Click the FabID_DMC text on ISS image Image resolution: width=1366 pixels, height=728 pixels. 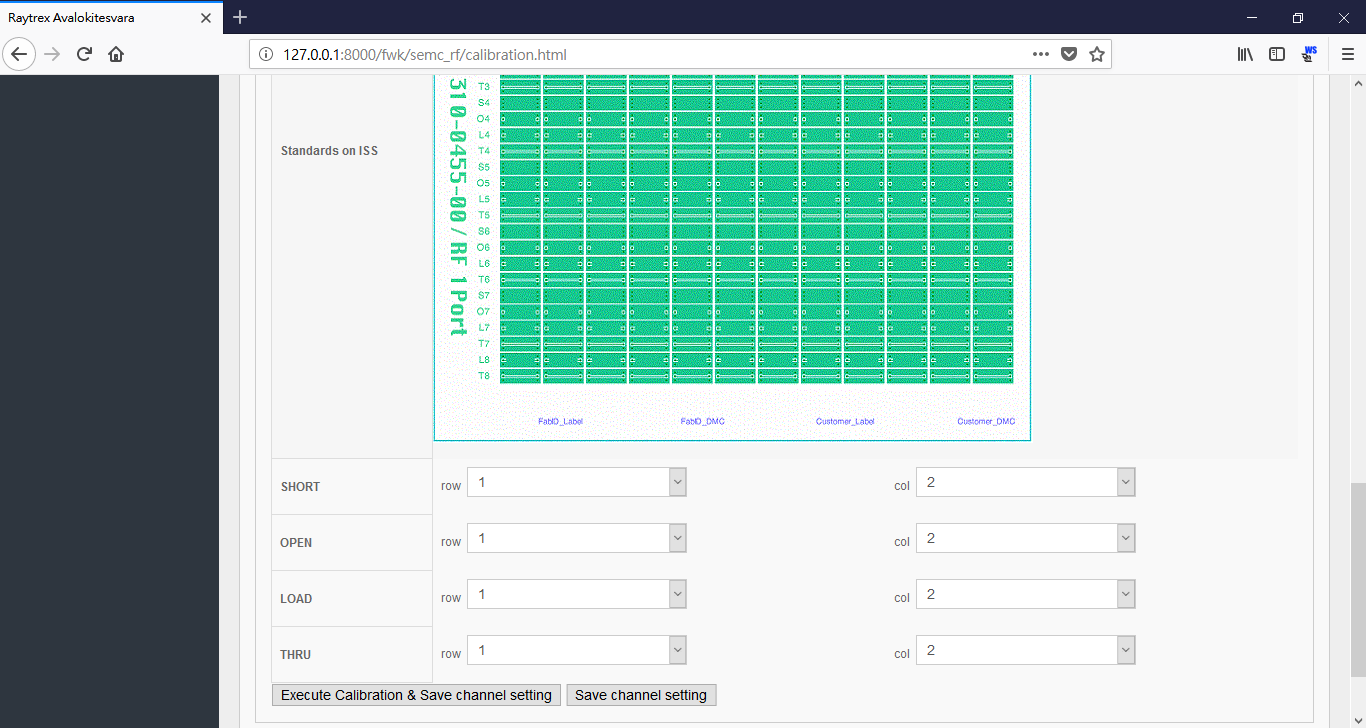tap(702, 421)
